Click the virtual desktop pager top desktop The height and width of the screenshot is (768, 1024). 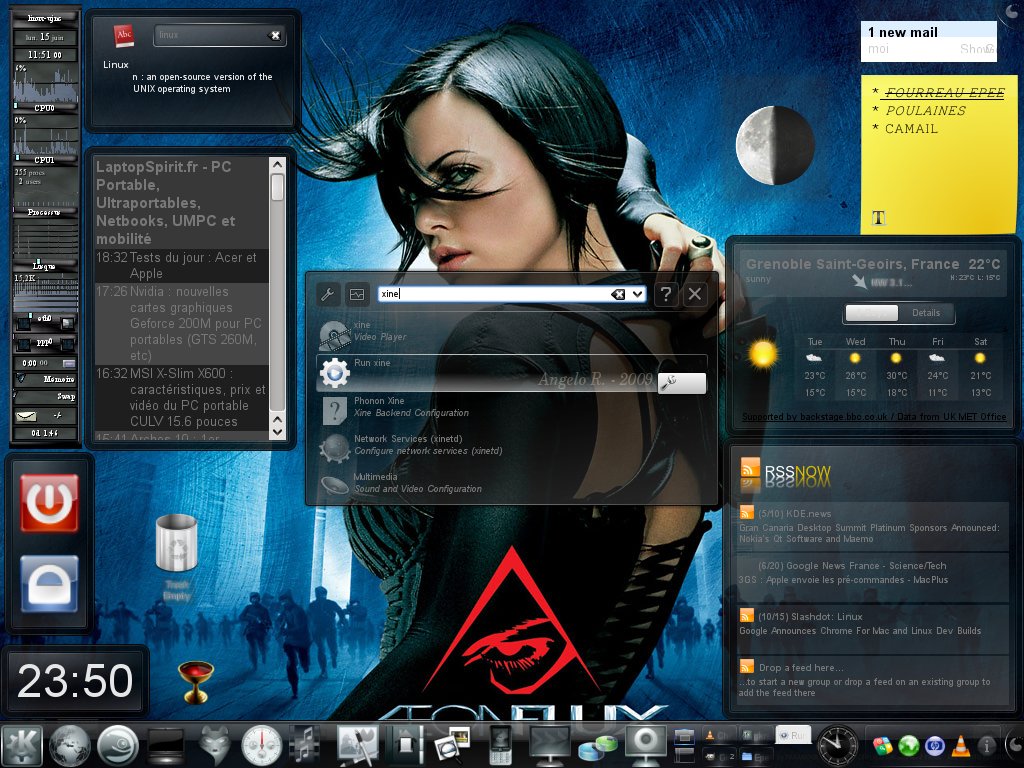(684, 737)
